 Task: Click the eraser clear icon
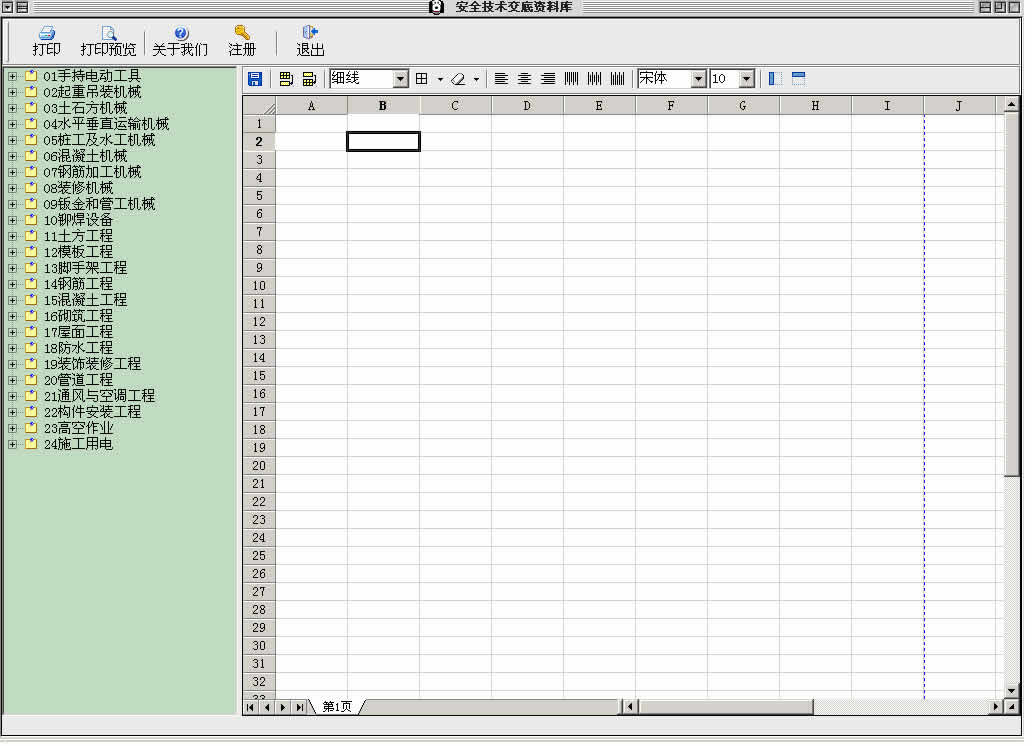[458, 80]
